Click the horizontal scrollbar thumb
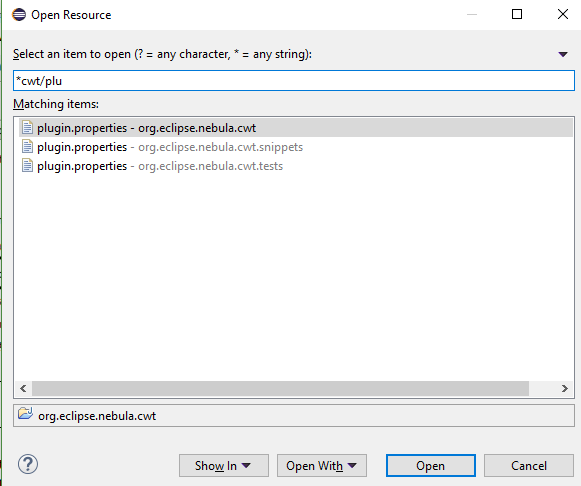Screen dimensions: 581x486 point(280,388)
